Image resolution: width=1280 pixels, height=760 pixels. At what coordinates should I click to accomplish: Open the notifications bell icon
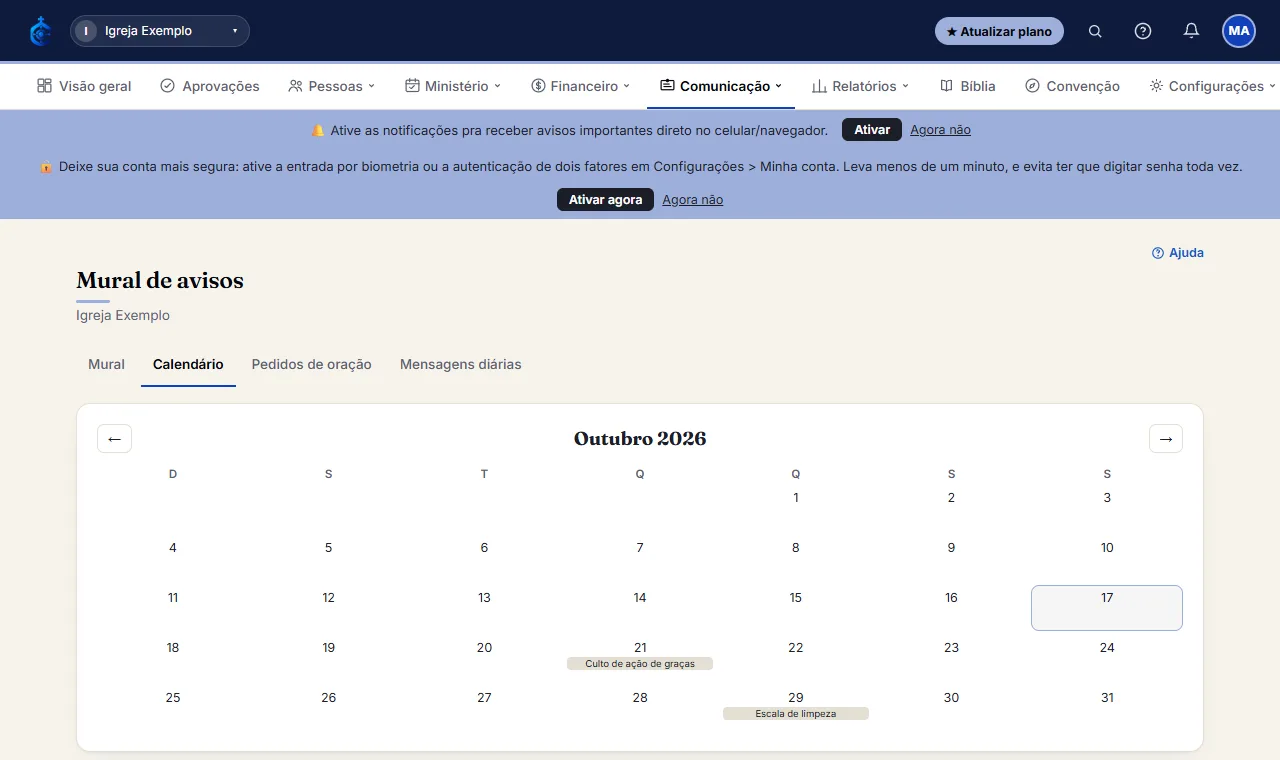[x=1191, y=31]
